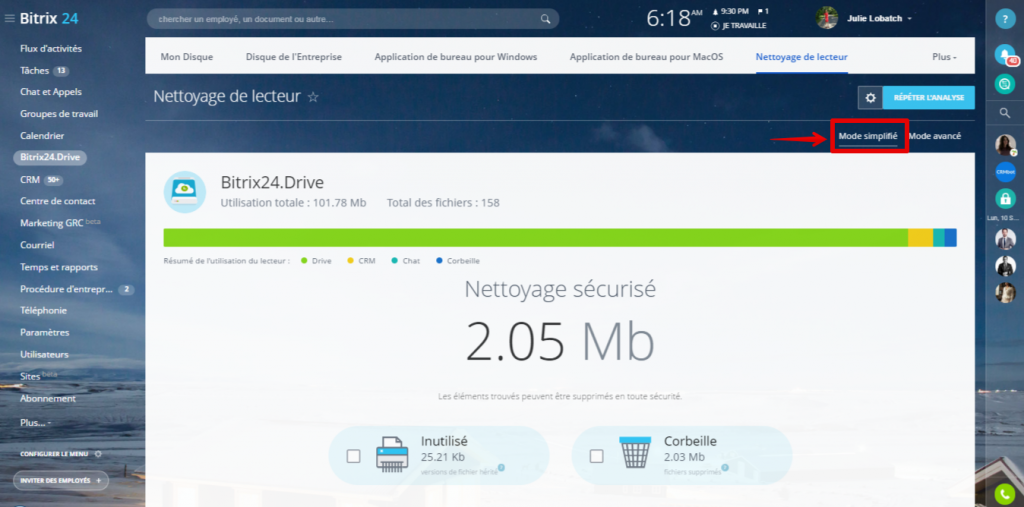Screen dimensions: 1024x507
Task: Click the favorite star beside Nettoyage de lecteur
Action: (x=313, y=97)
